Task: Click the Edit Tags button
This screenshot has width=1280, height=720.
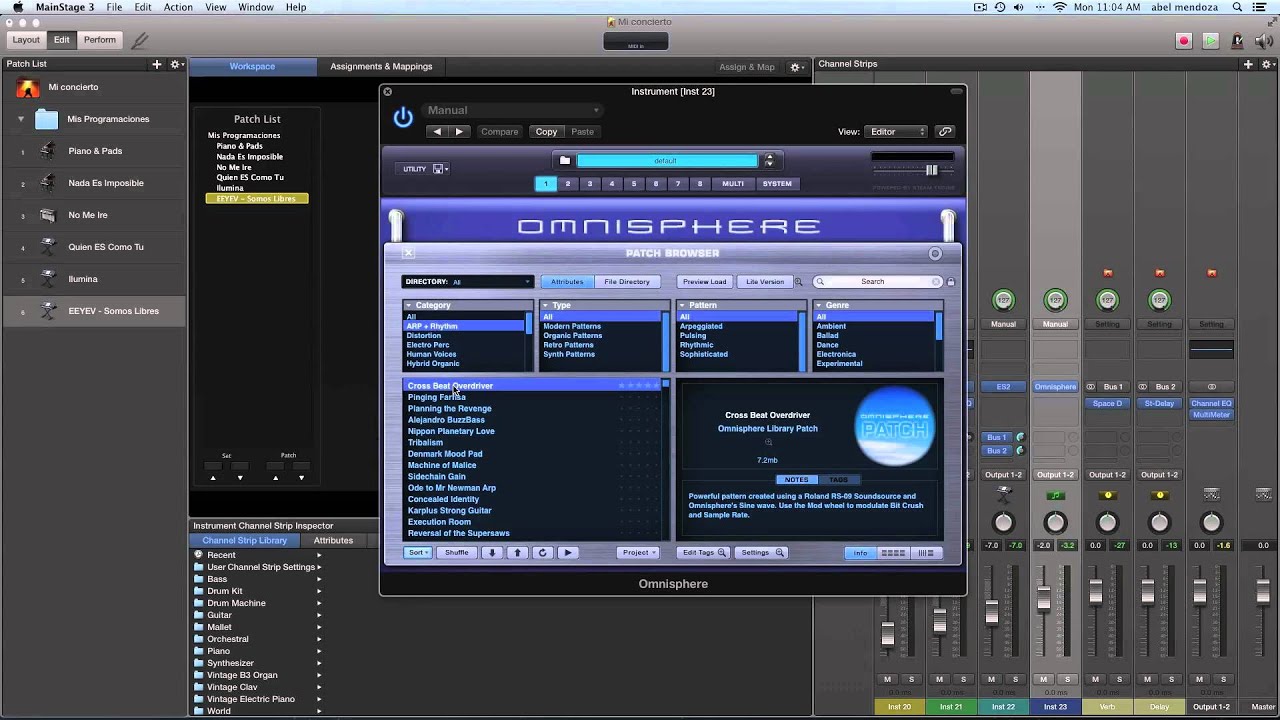Action: point(703,553)
